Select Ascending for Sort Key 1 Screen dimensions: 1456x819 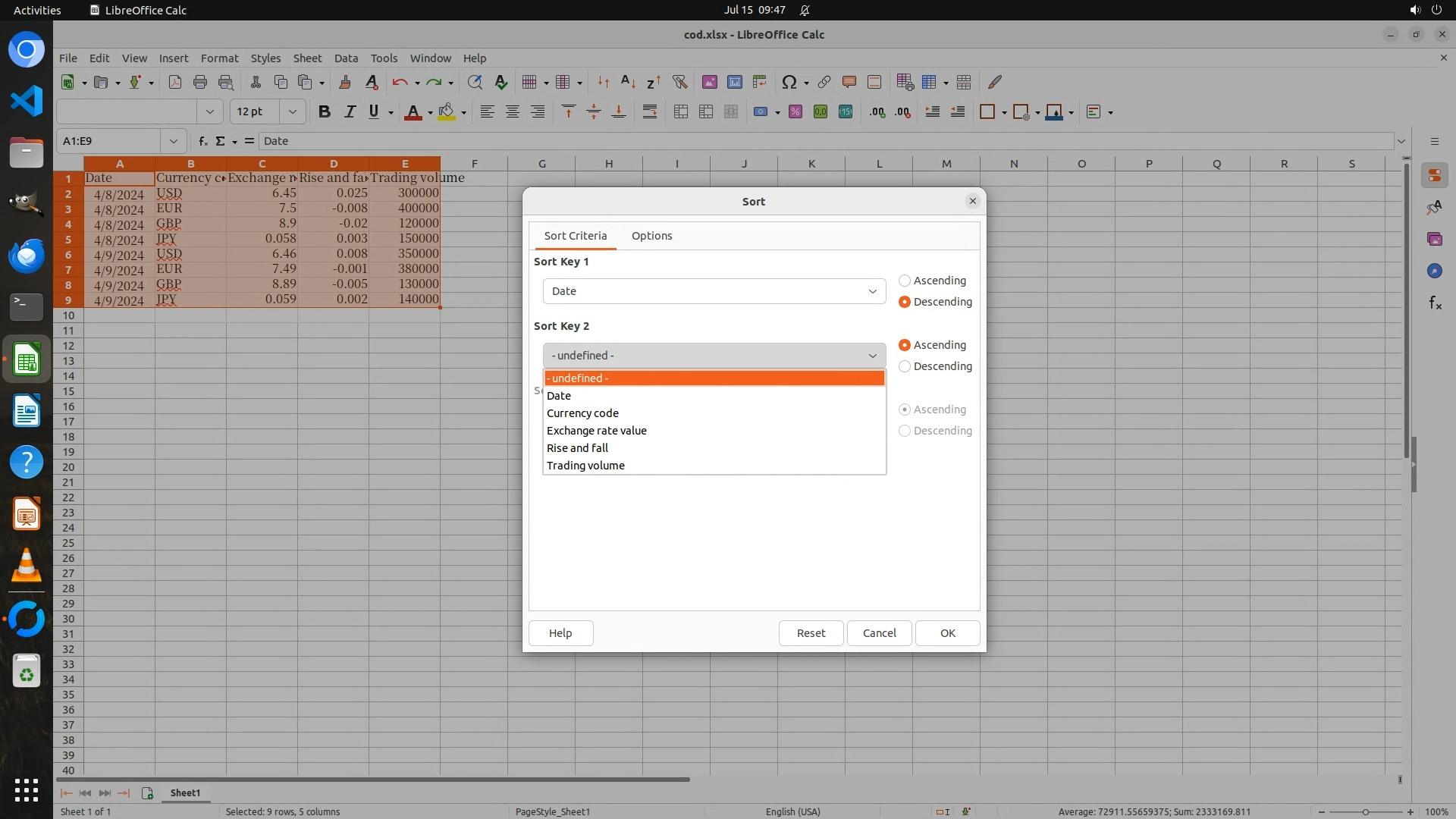coord(905,281)
